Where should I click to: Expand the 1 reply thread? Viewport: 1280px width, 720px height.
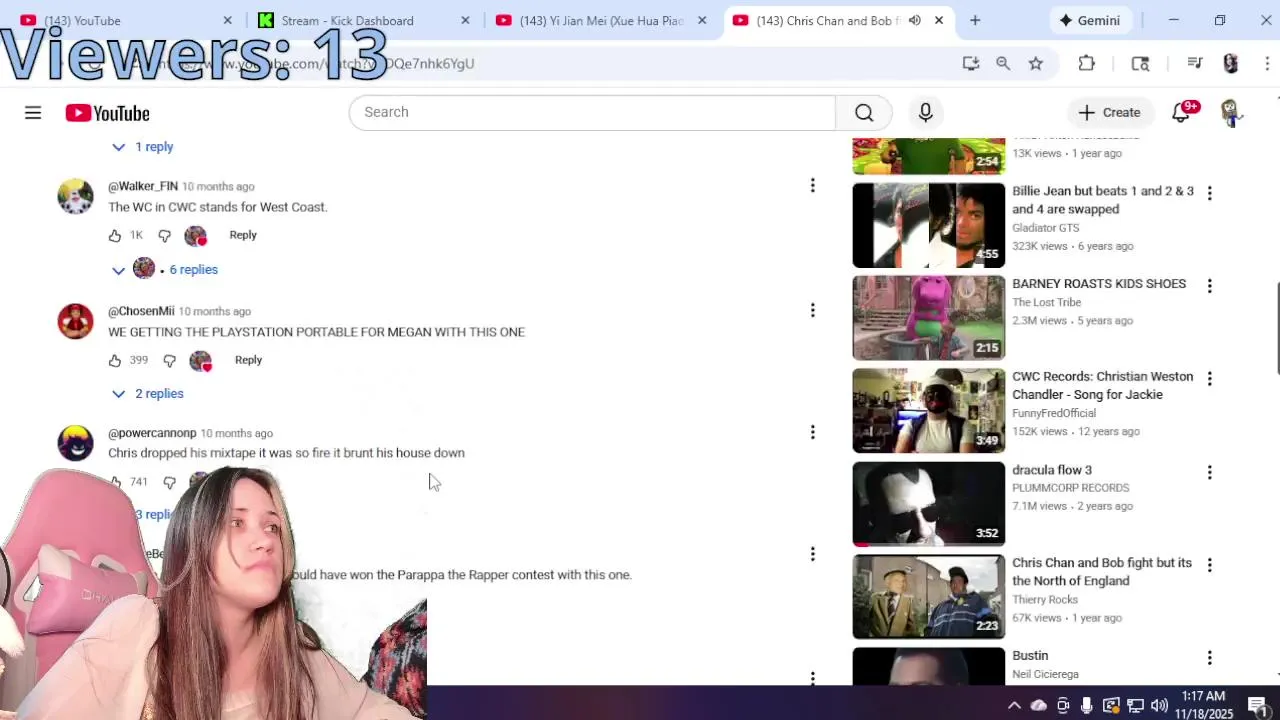[x=143, y=147]
